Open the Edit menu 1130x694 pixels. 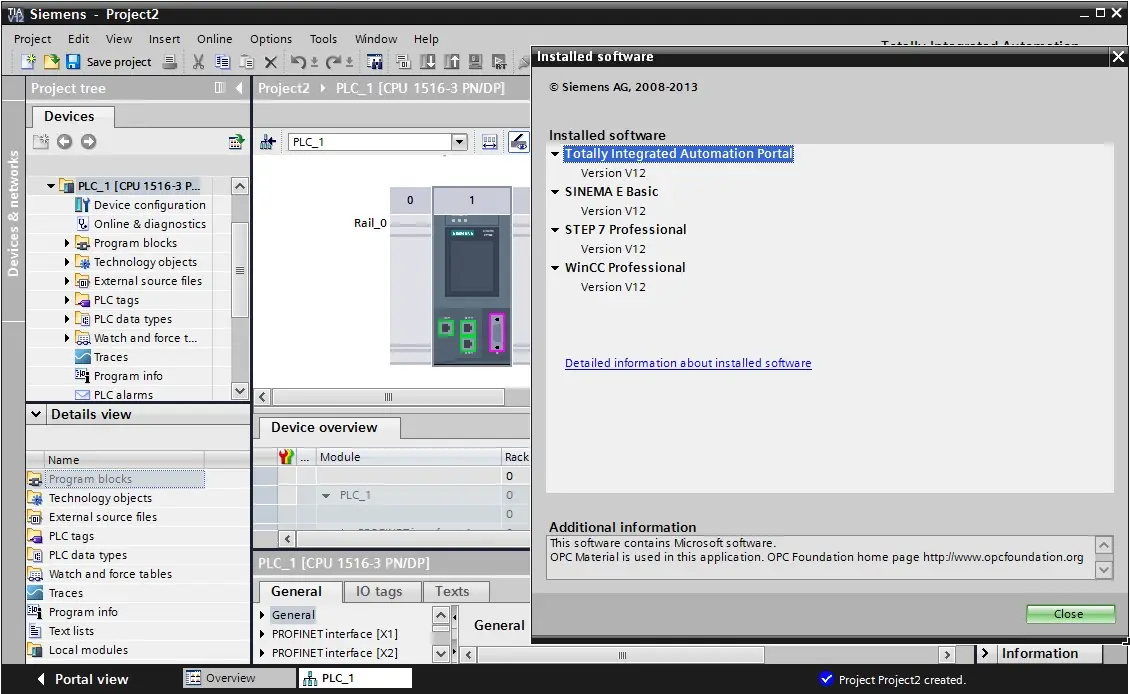79,39
